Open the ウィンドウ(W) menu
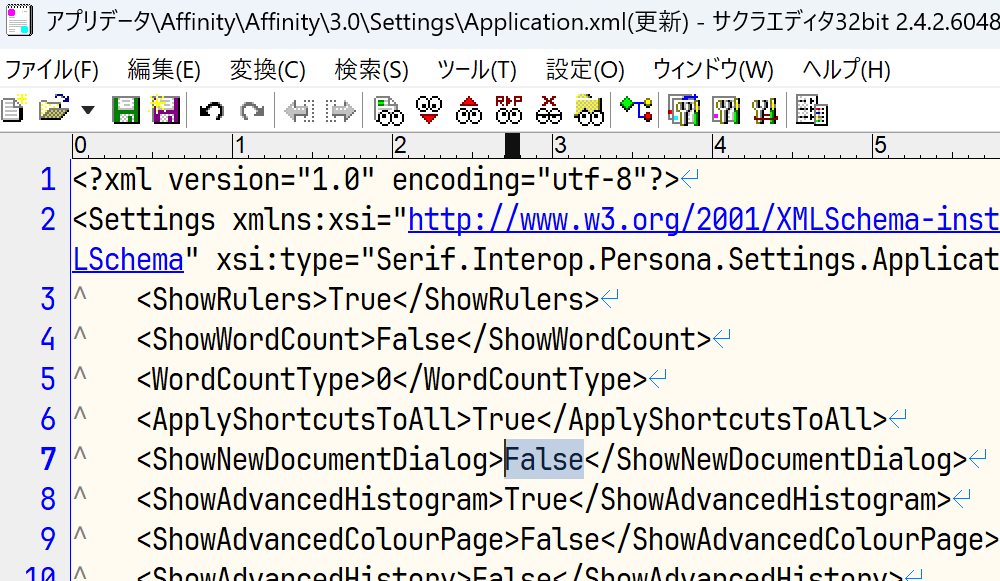Viewport: 1000px width, 581px height. pos(714,69)
